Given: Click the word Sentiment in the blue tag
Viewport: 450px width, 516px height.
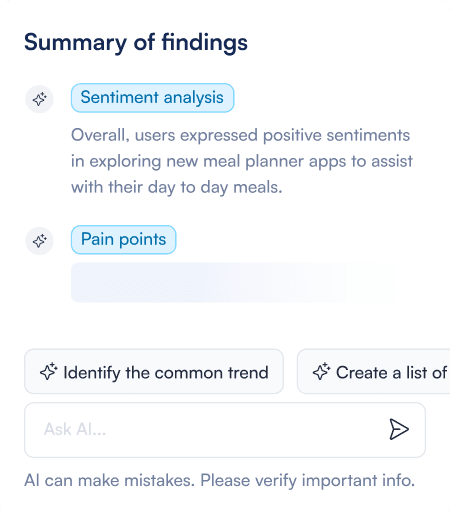Looking at the screenshot, I should [120, 97].
